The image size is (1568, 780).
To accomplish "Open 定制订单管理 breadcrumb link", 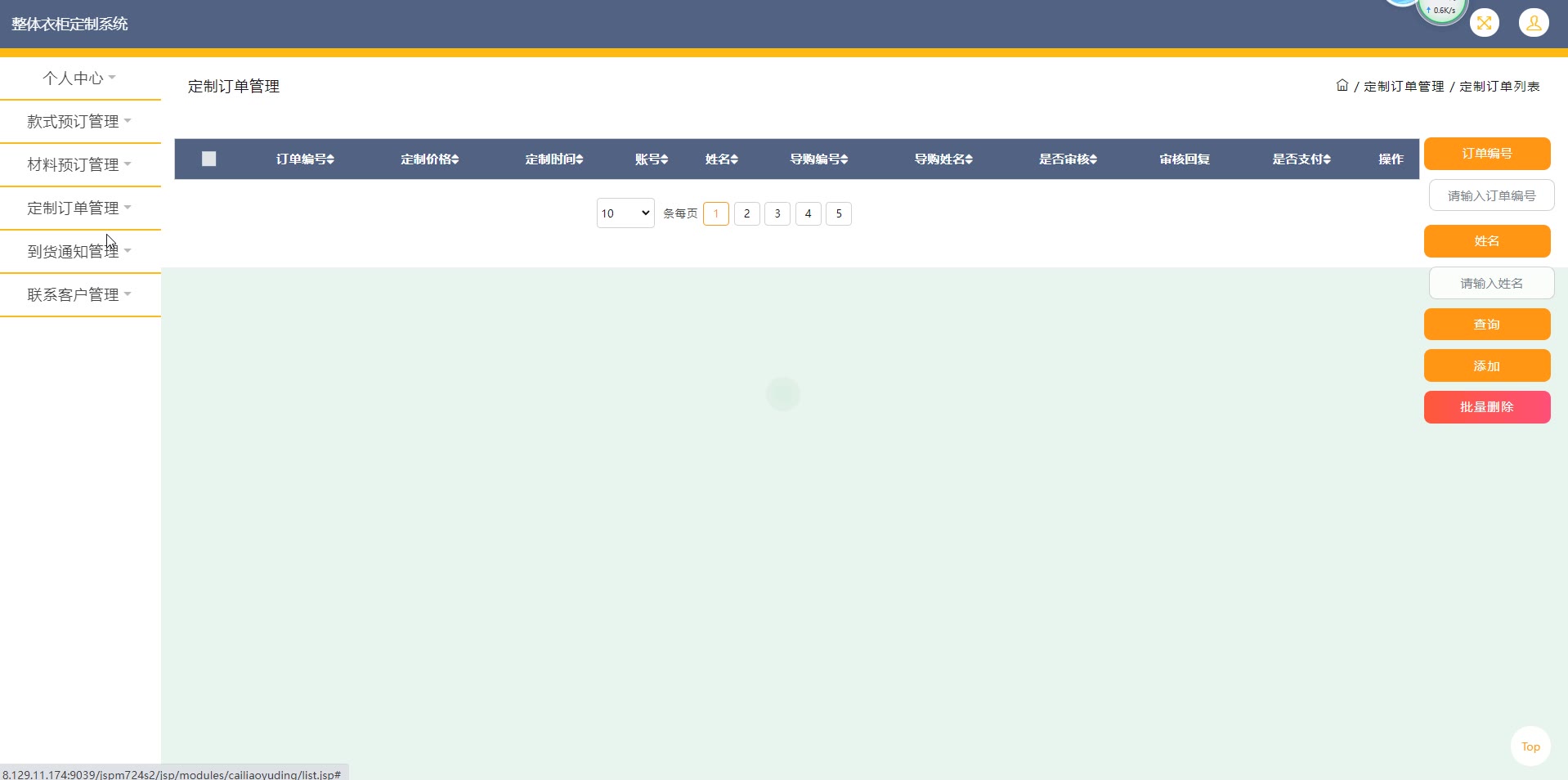I will click(x=1404, y=86).
